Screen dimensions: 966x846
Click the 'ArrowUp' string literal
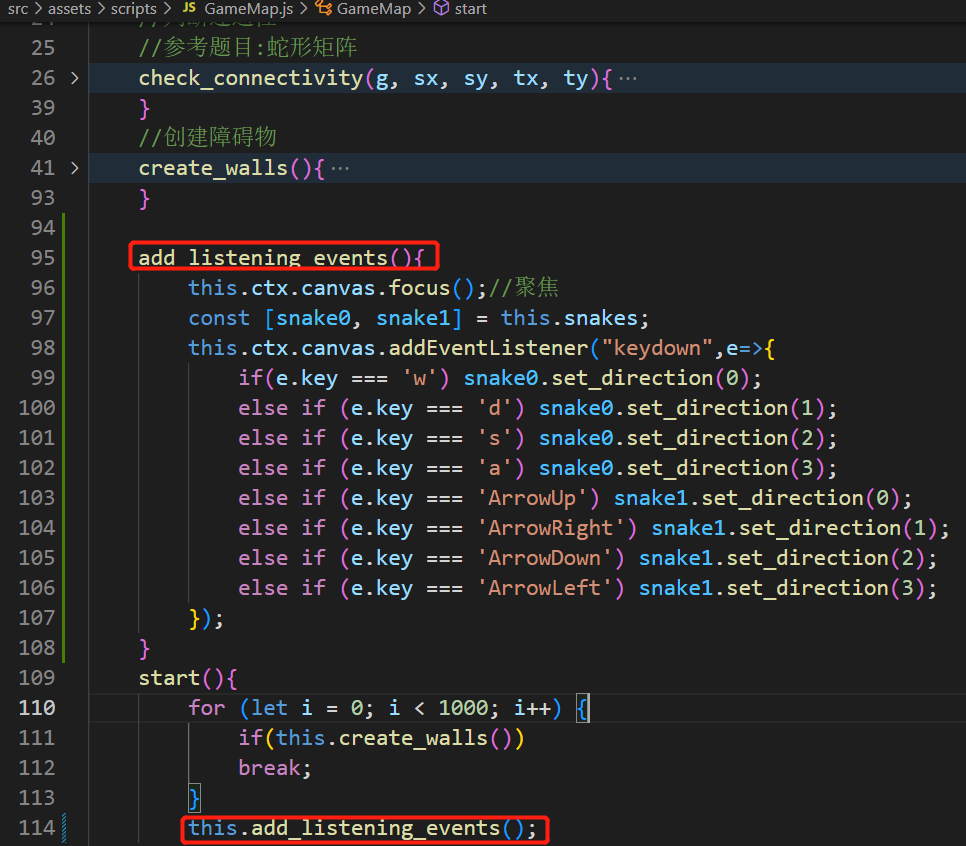click(x=544, y=498)
